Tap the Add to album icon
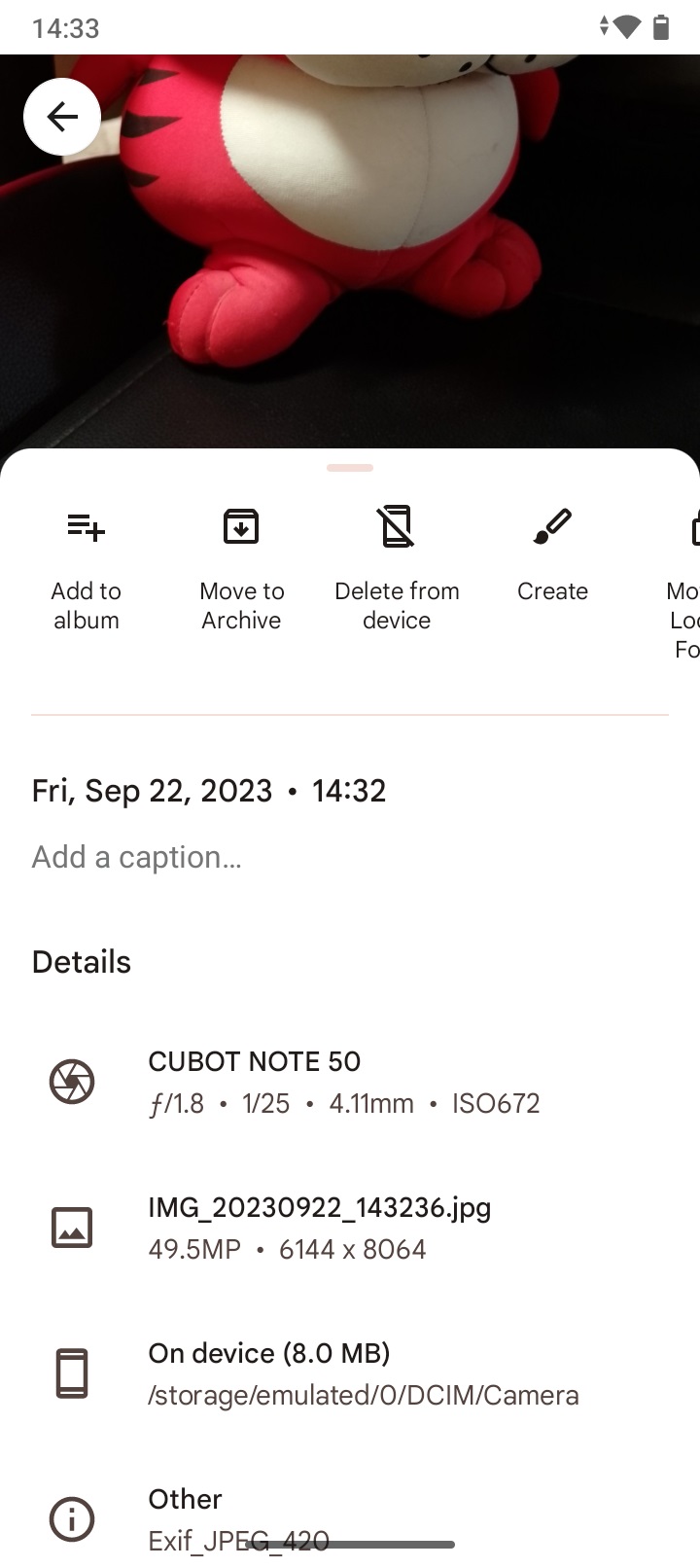 pyautogui.click(x=87, y=527)
